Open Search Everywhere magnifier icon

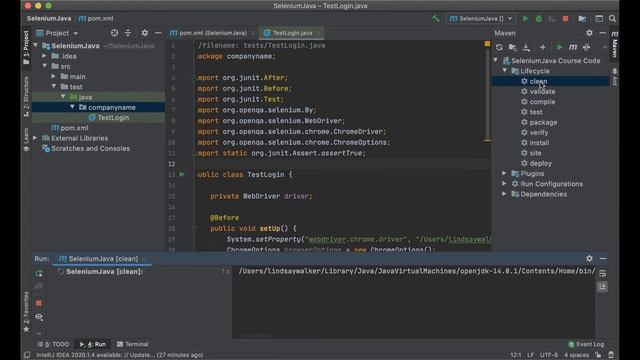click(x=612, y=19)
